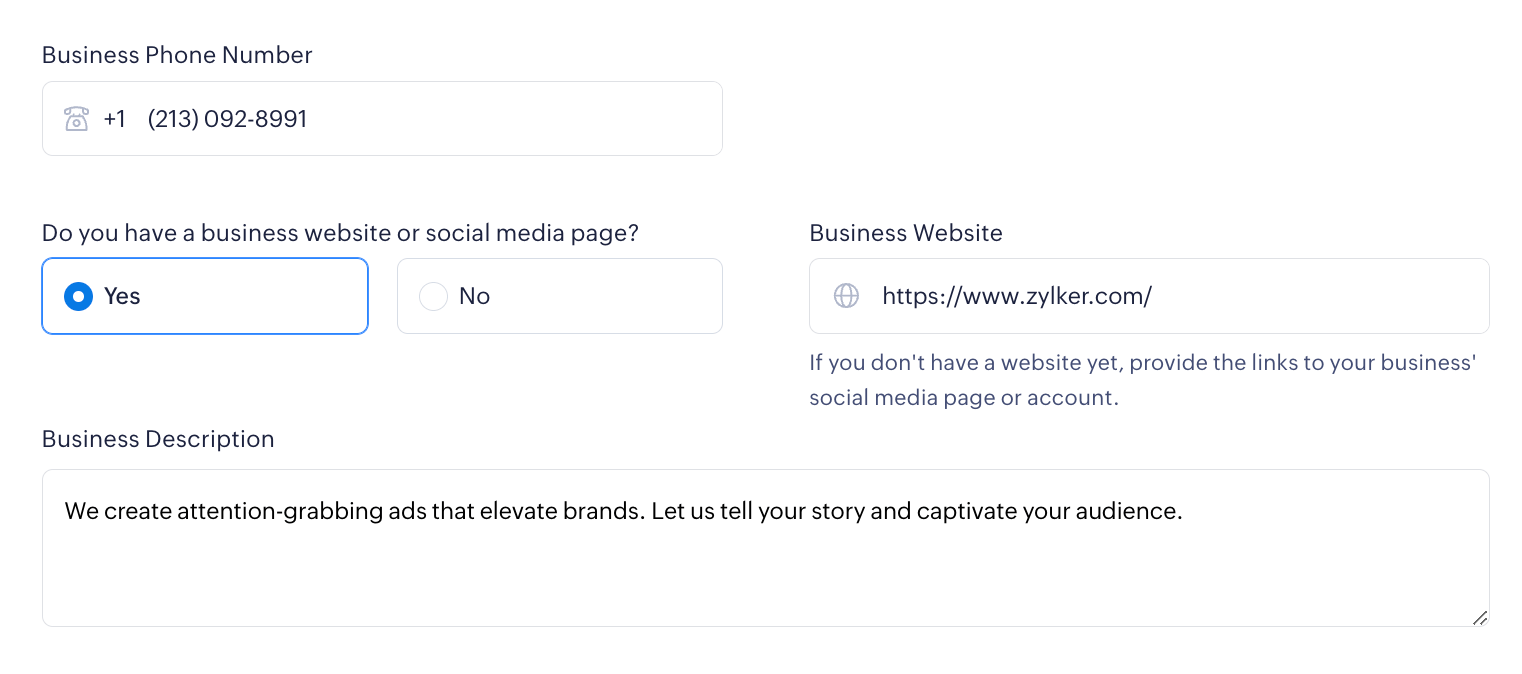Click empty space right of phone number
The height and width of the screenshot is (674, 1522).
[520, 119]
